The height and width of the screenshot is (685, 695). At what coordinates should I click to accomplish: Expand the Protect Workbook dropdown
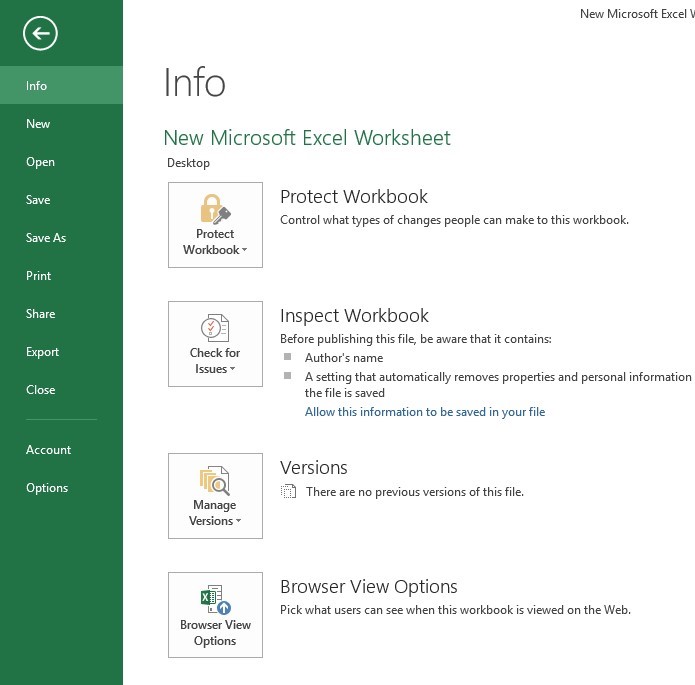tap(215, 250)
